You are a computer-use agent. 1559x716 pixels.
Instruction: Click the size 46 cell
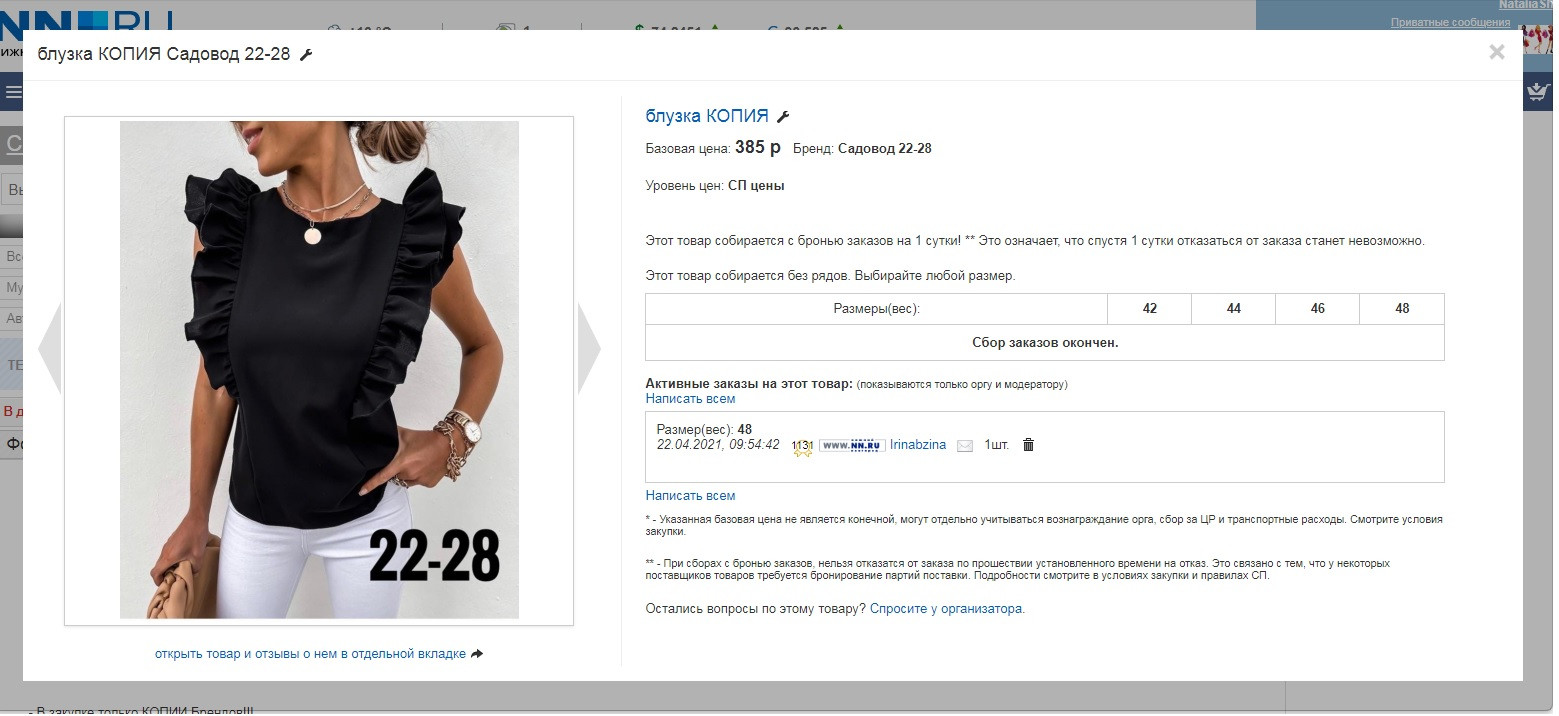pyautogui.click(x=1318, y=309)
